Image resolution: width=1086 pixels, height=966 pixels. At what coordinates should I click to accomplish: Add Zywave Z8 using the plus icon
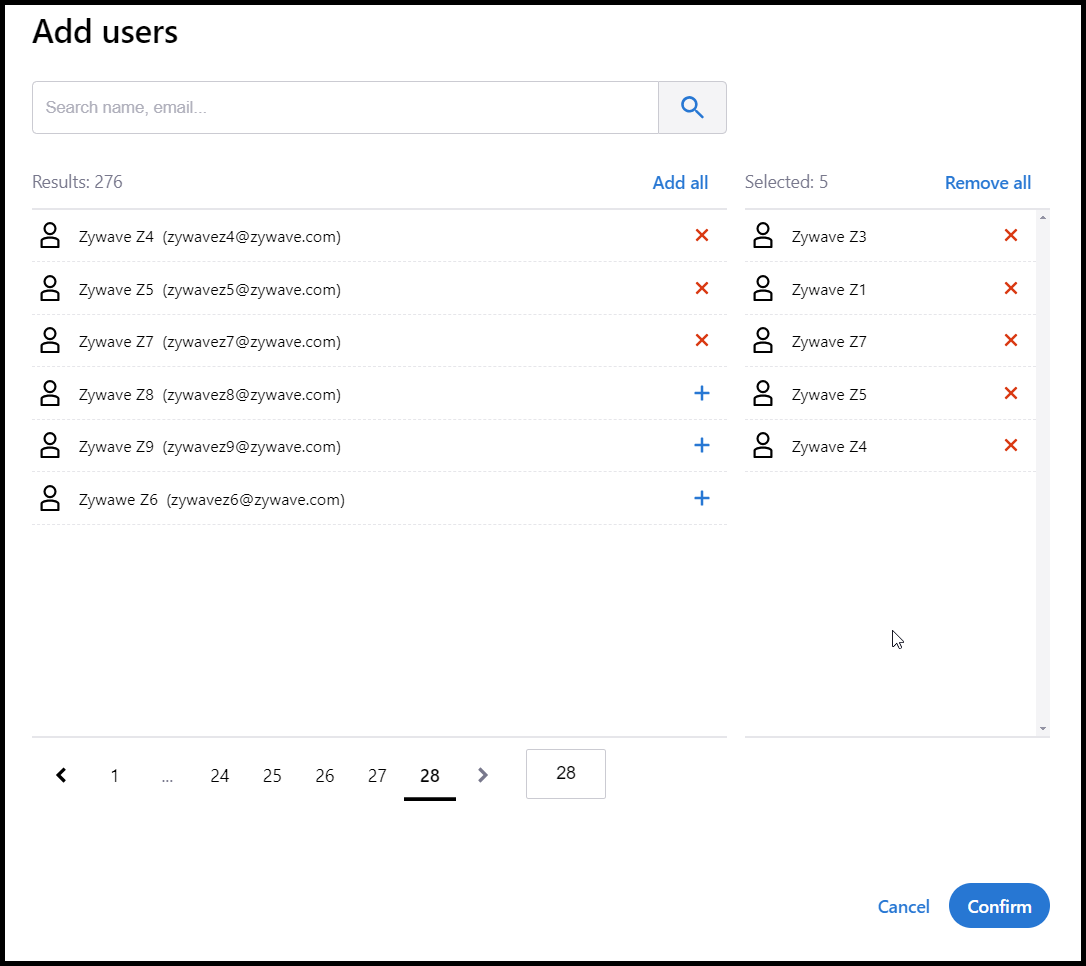(x=701, y=393)
